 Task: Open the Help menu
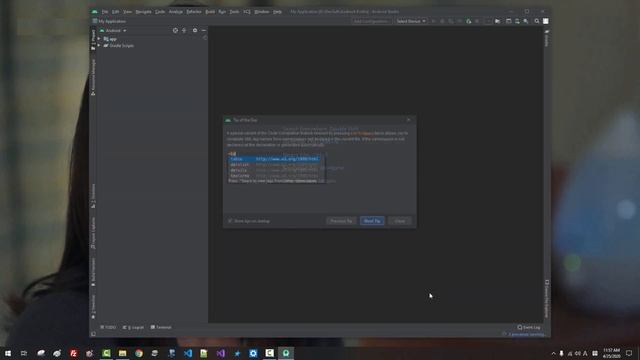click(x=277, y=12)
